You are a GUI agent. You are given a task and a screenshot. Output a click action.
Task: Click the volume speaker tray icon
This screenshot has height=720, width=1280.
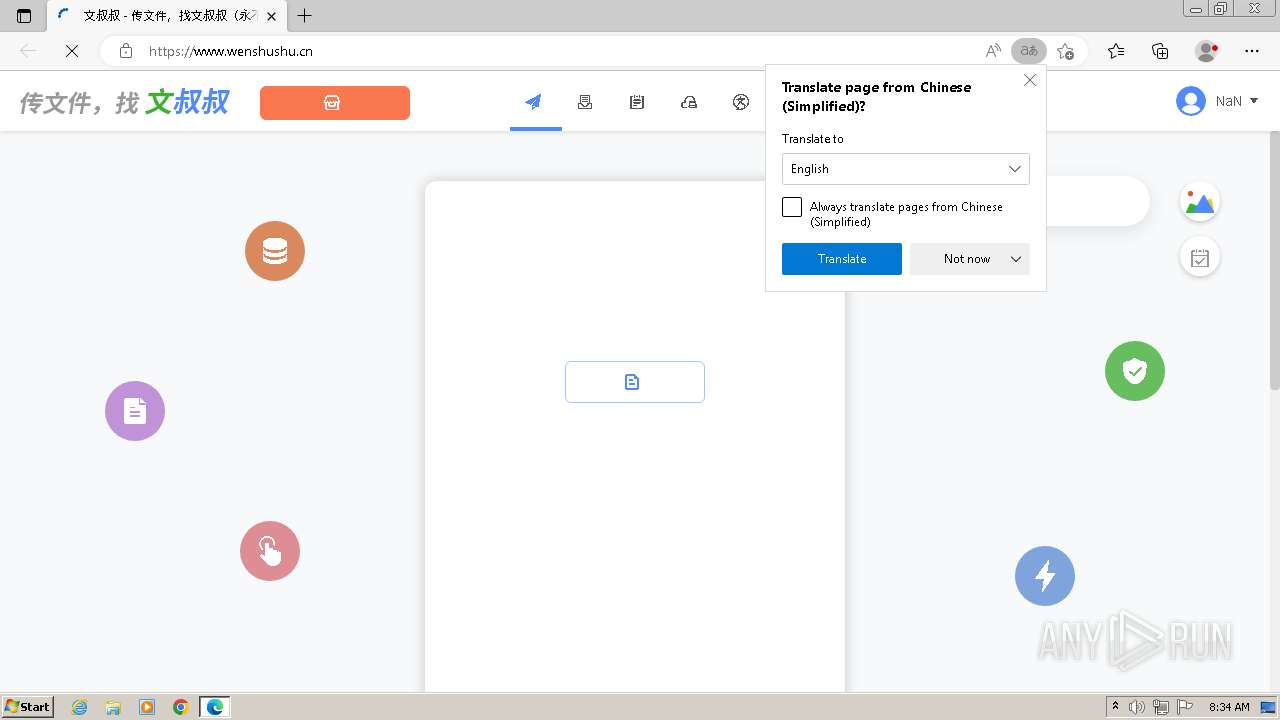pos(1136,707)
